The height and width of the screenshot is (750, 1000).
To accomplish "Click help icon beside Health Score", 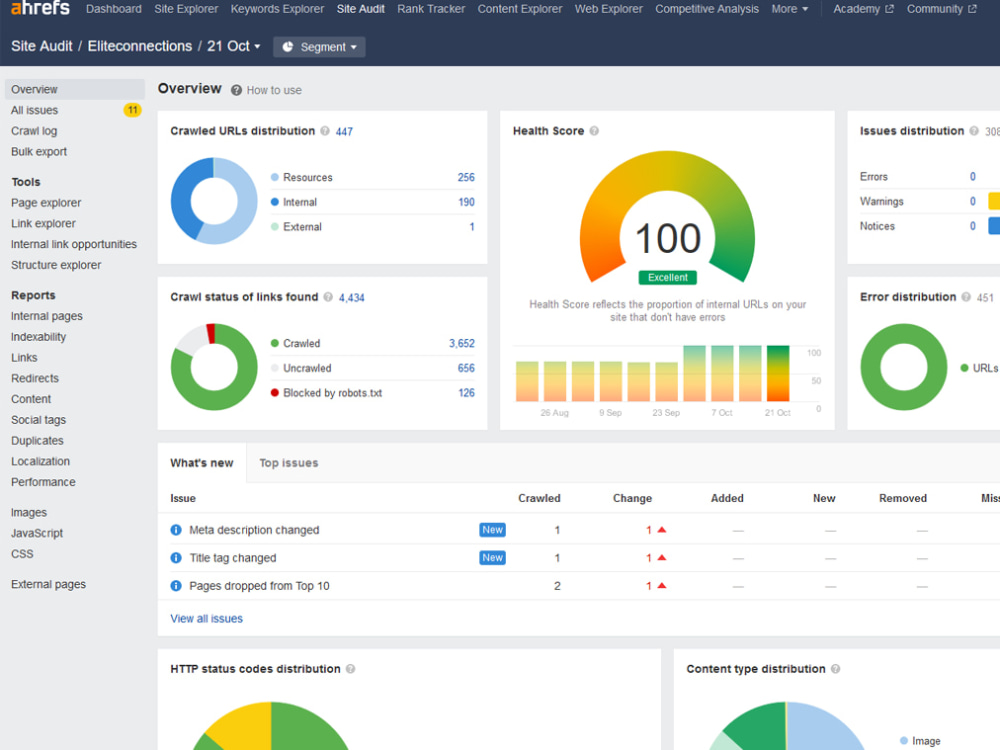I will [x=594, y=131].
